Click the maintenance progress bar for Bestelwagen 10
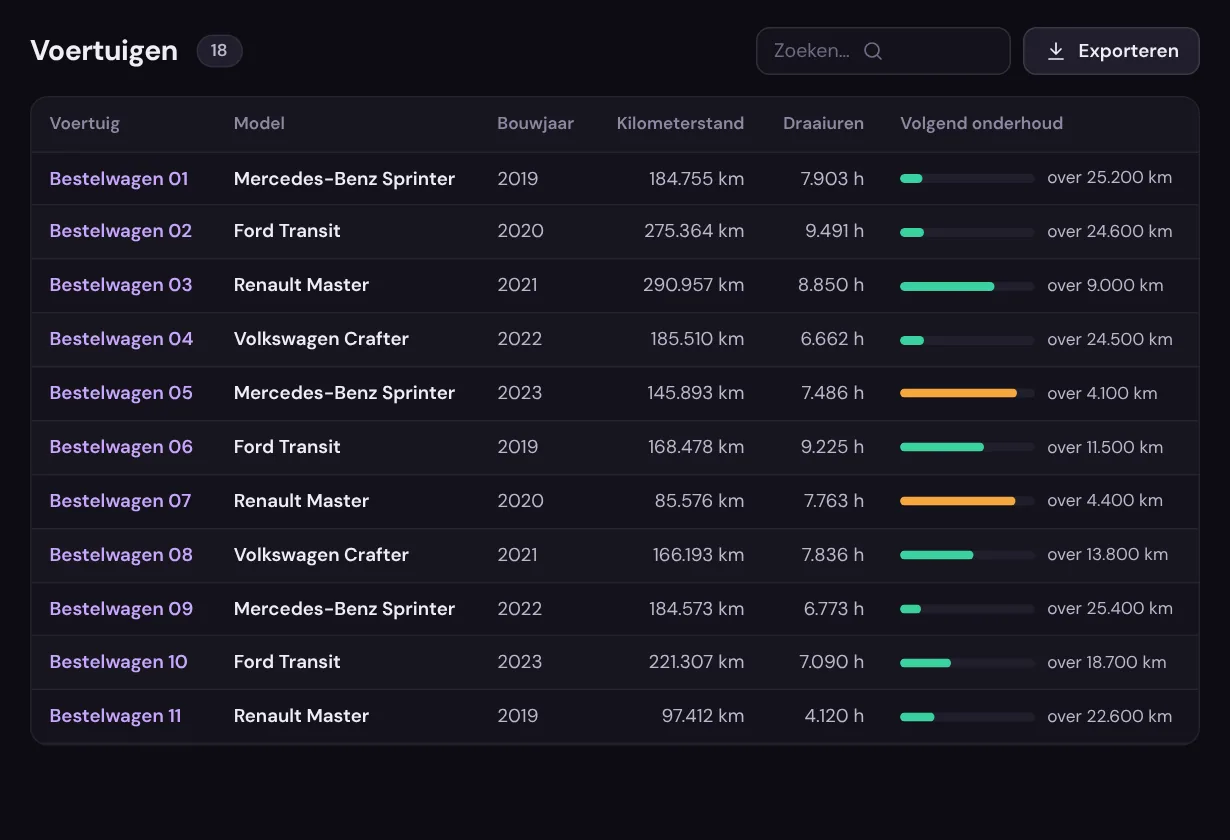The width and height of the screenshot is (1230, 840). click(x=967, y=662)
